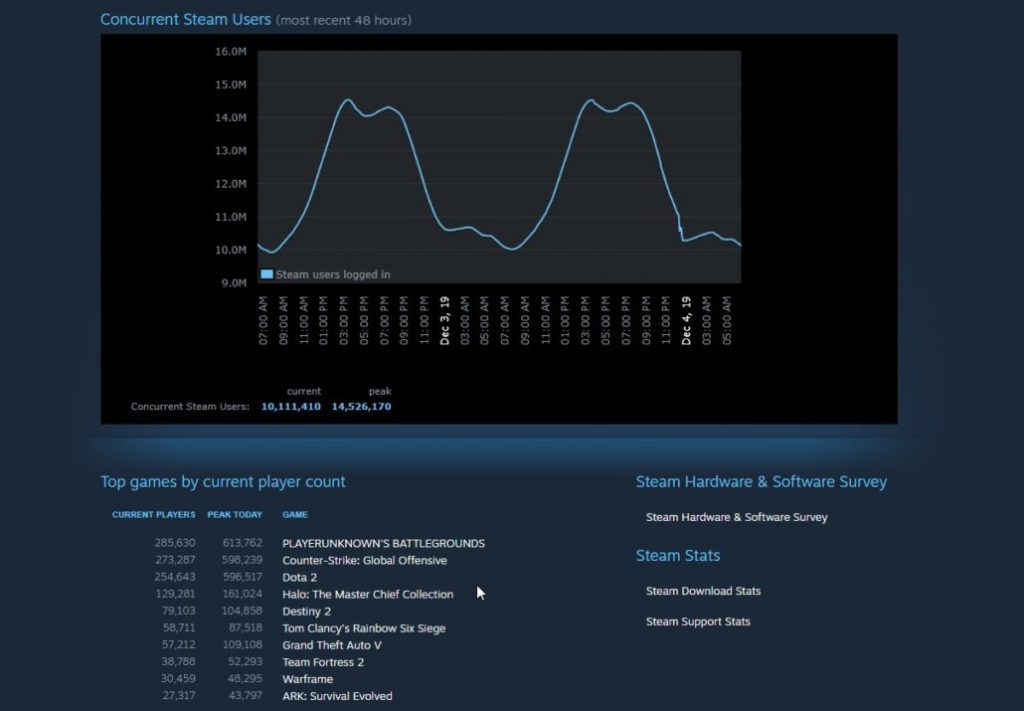
Task: Open the Steam Hardware & Software Survey link
Action: coord(737,517)
